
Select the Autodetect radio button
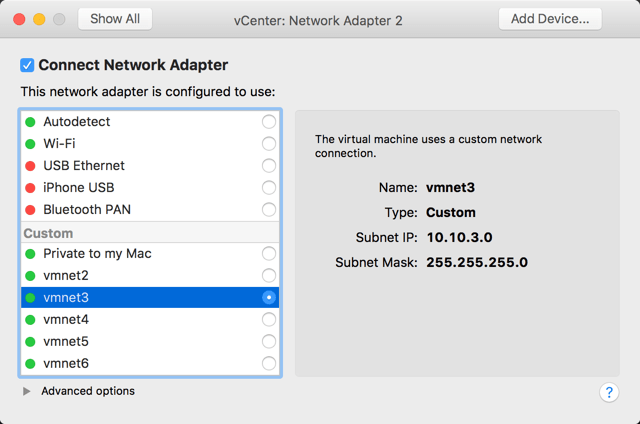268,122
